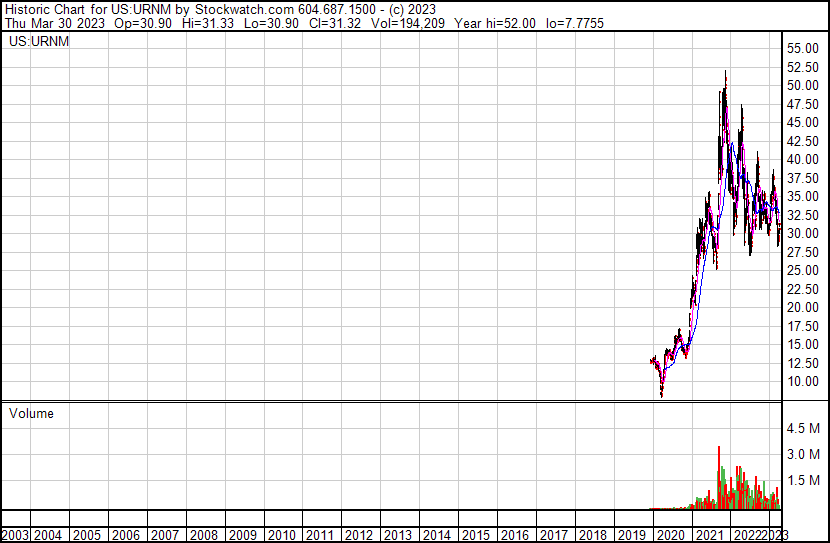
Task: Select the 2019 year marker
Action: tap(631, 535)
